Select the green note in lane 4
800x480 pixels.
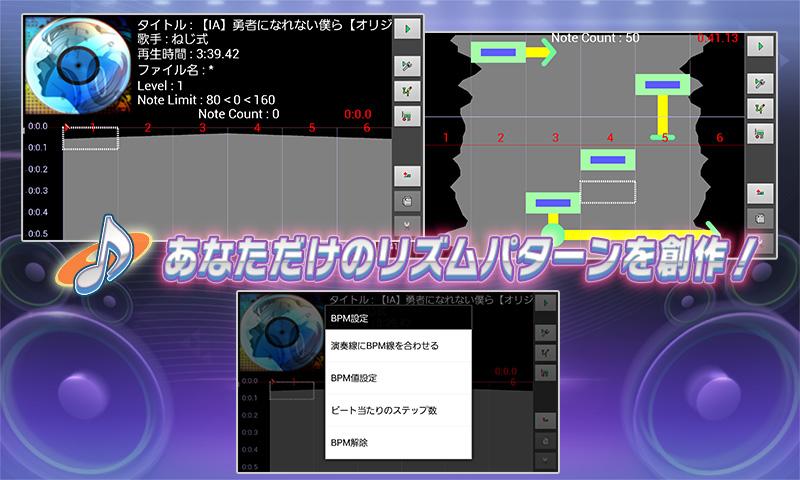(608, 160)
